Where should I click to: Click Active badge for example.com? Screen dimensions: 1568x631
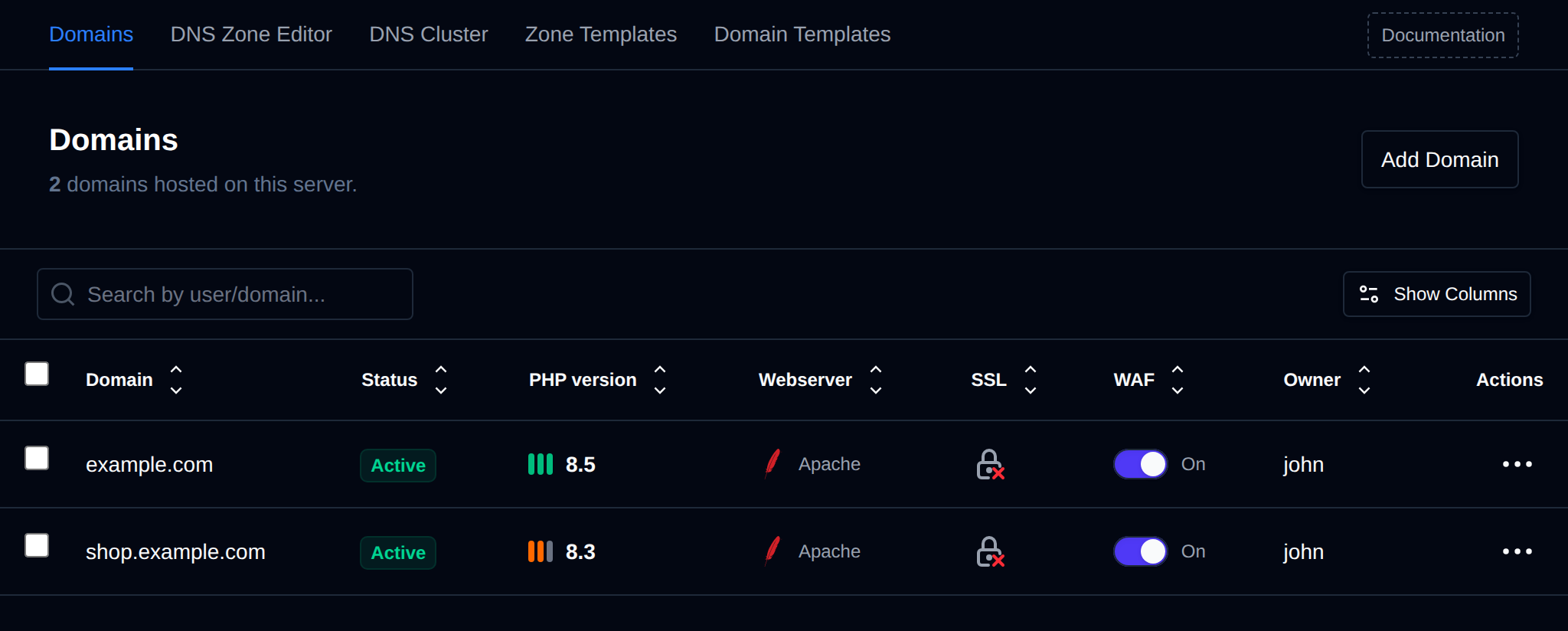[398, 466]
